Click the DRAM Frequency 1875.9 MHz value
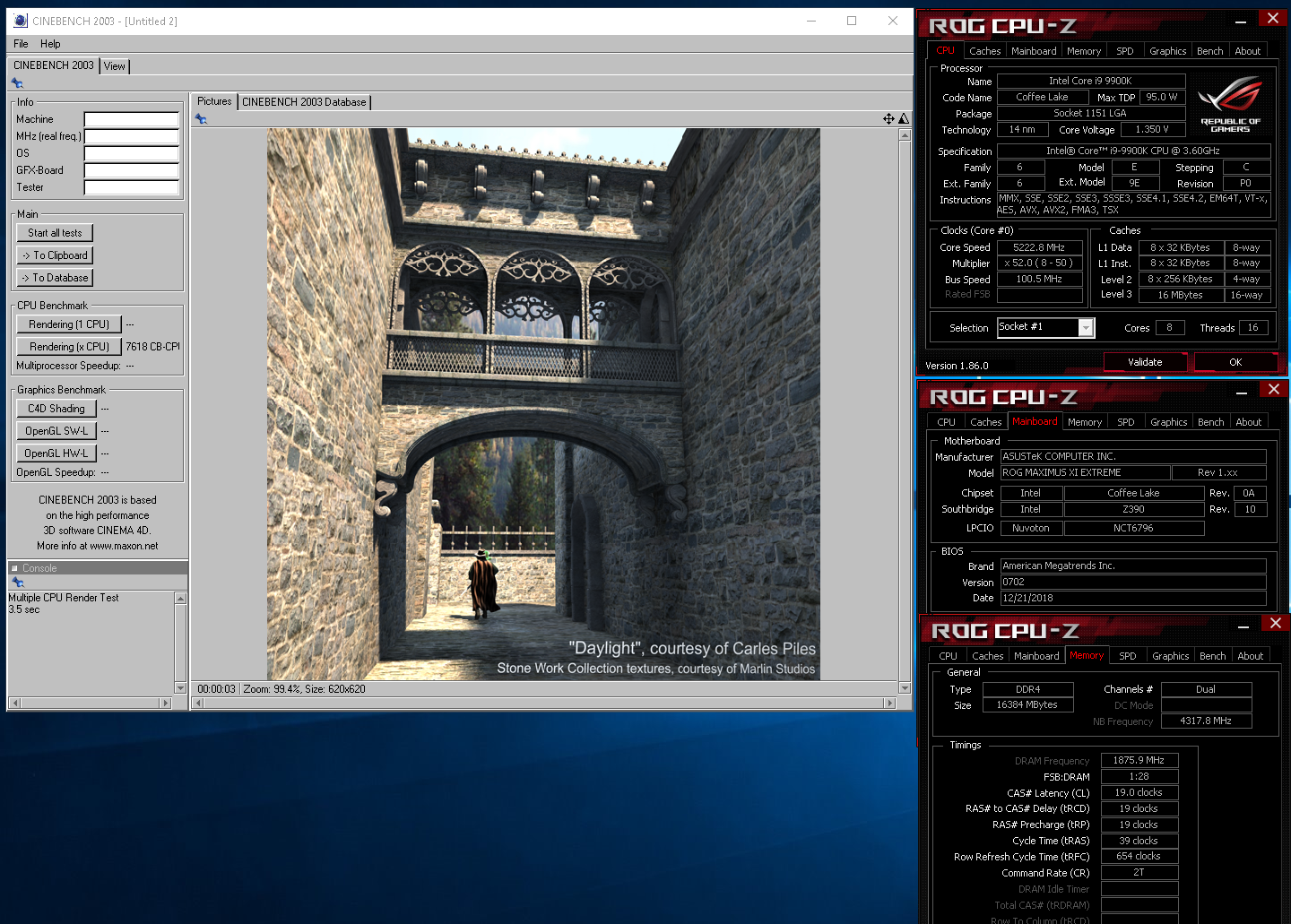 click(x=1139, y=760)
